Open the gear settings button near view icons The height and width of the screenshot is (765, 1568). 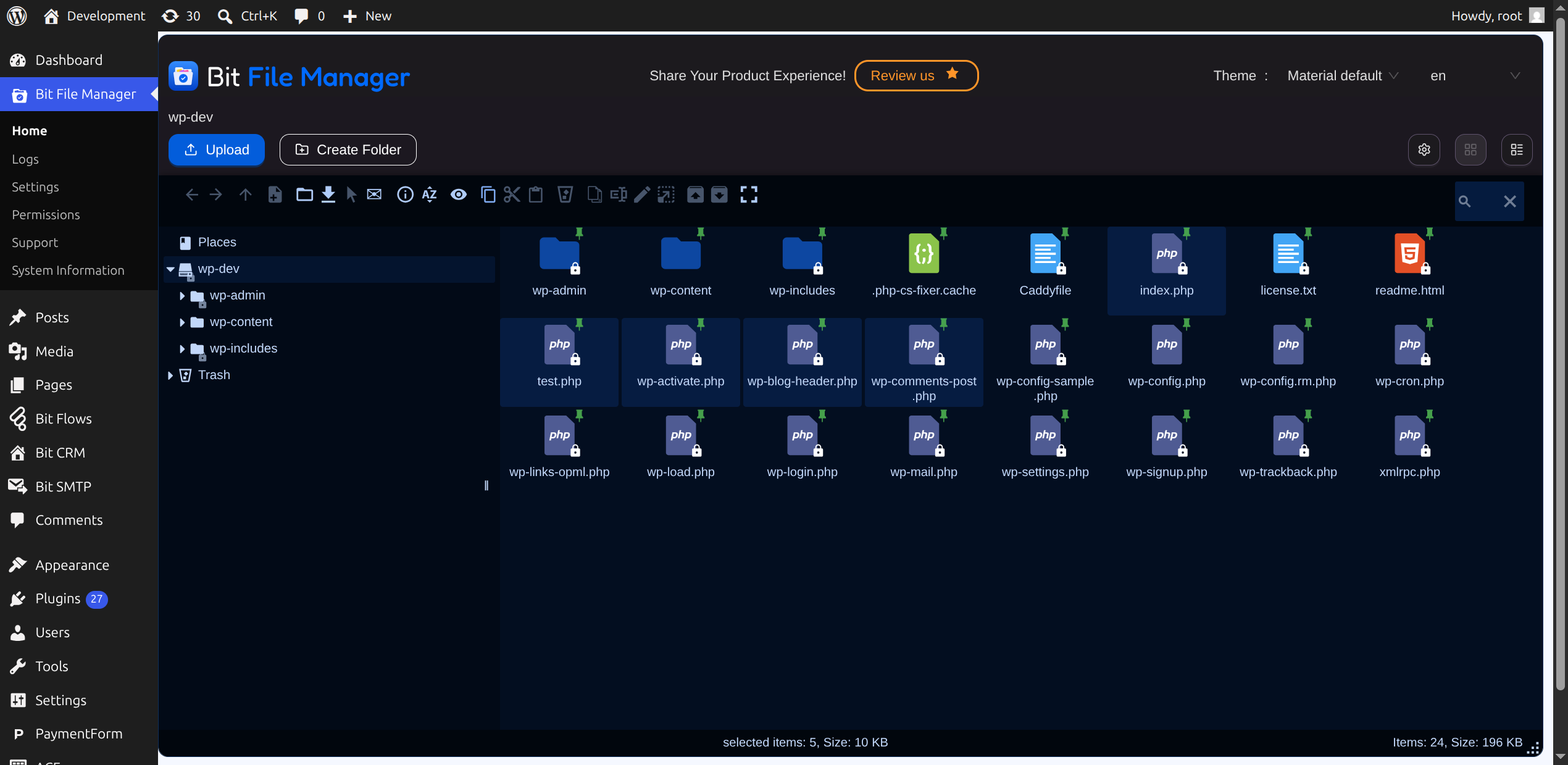point(1424,150)
